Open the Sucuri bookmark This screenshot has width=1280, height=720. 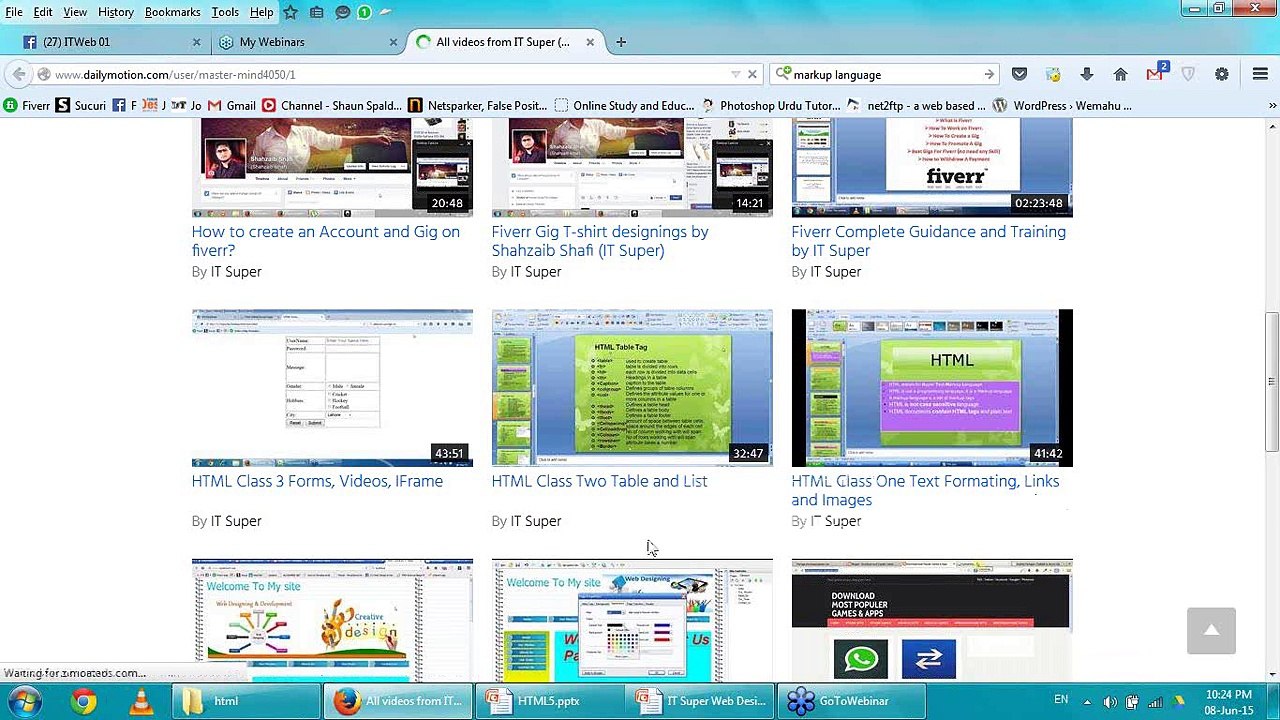[x=81, y=105]
